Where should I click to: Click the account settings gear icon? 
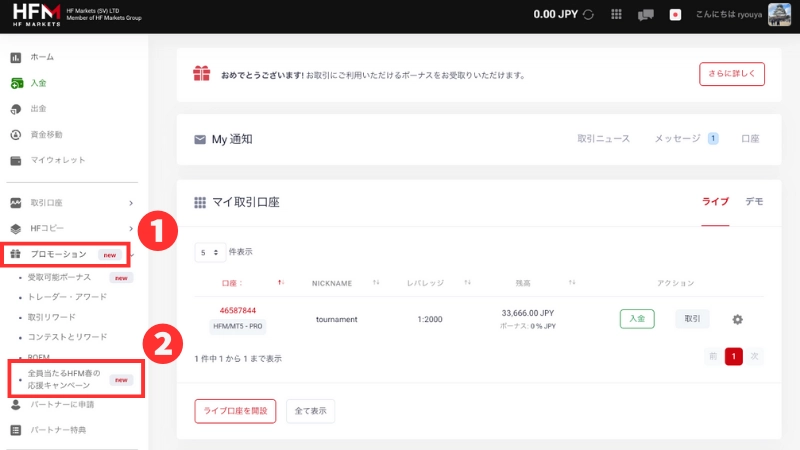(737, 319)
